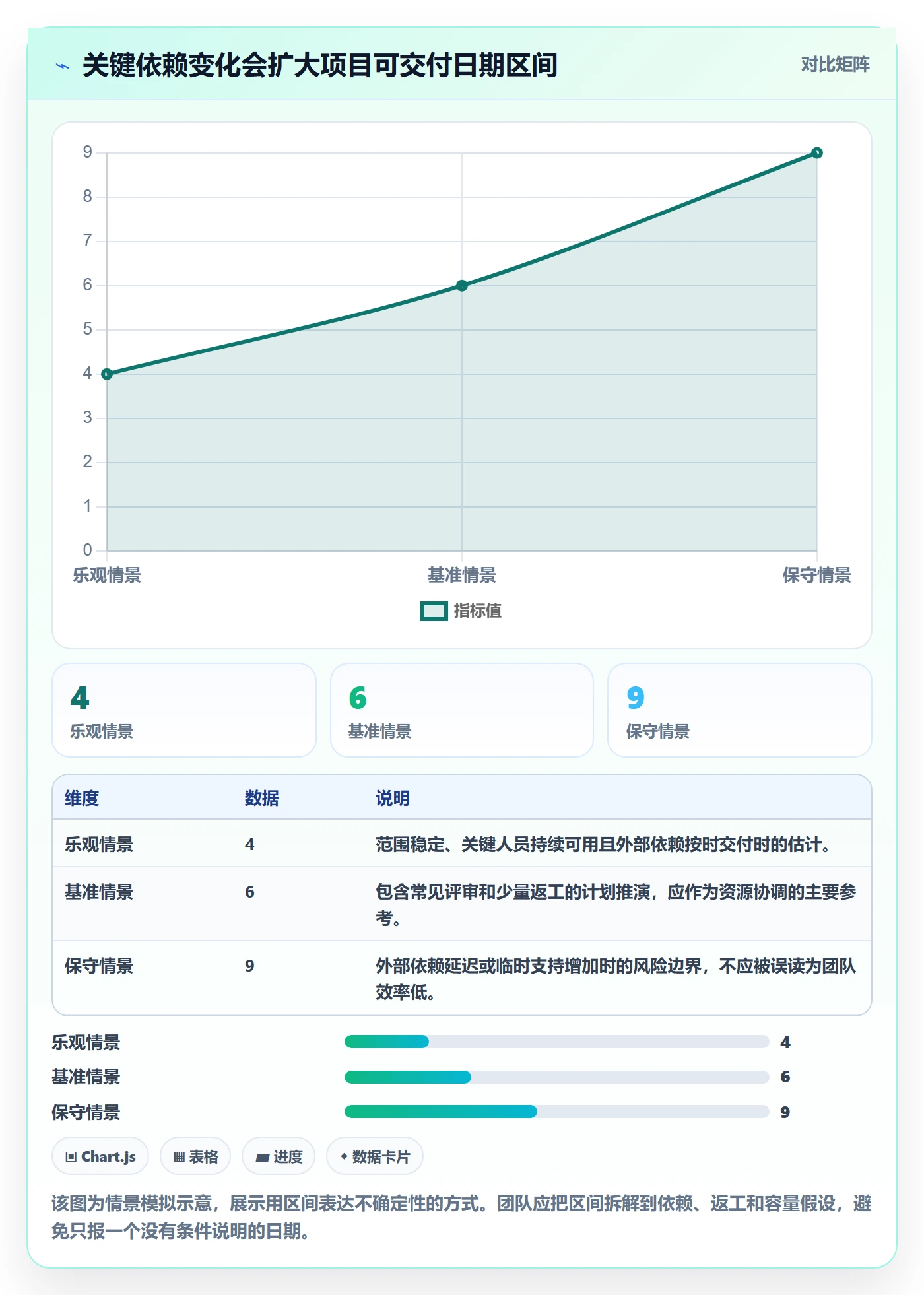Click table value 9 in 保守情景 row
The width and height of the screenshot is (924, 1295).
[x=249, y=966]
